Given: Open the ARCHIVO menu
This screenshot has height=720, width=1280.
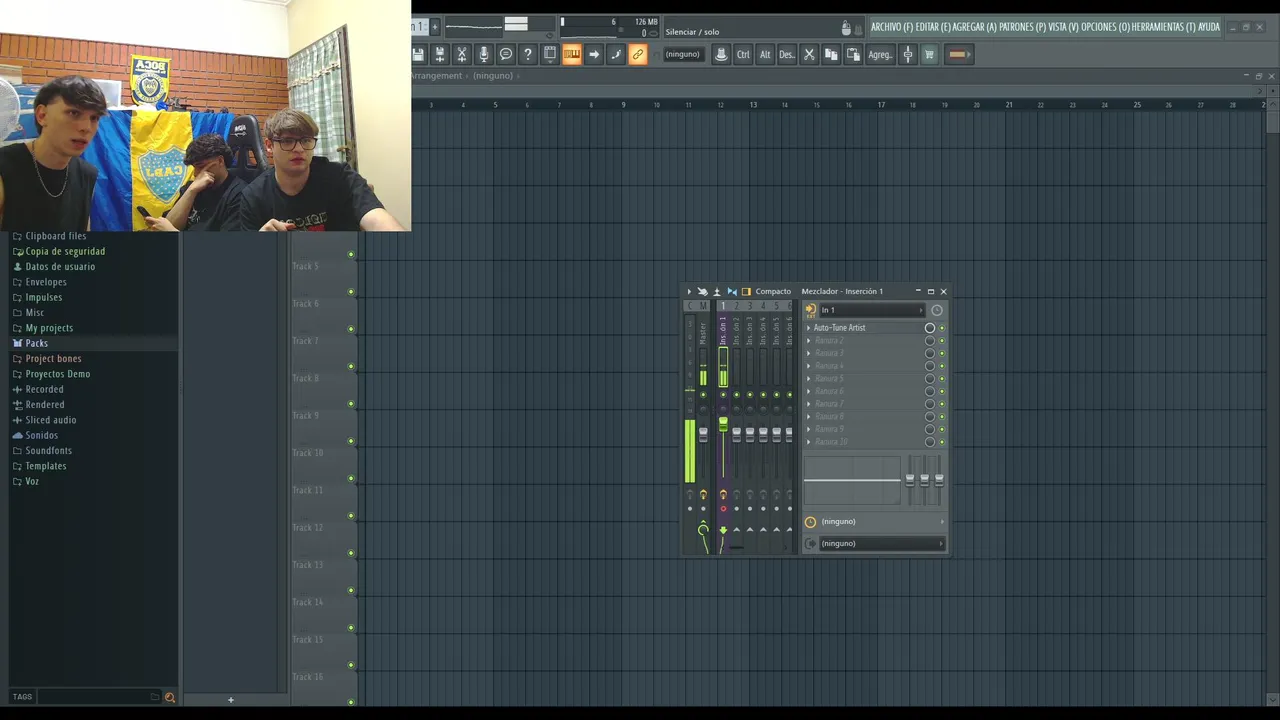Looking at the screenshot, I should 892,27.
